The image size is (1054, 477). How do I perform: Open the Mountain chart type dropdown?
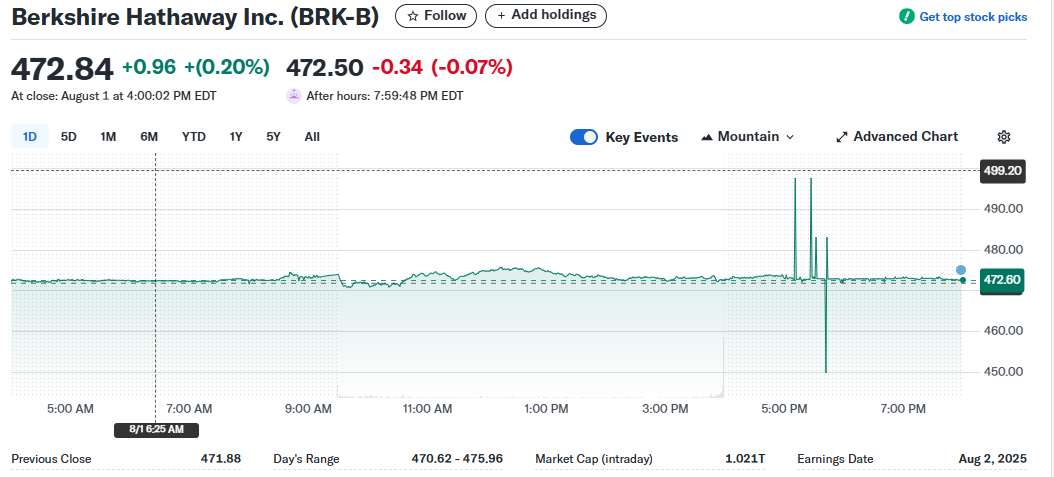[747, 137]
